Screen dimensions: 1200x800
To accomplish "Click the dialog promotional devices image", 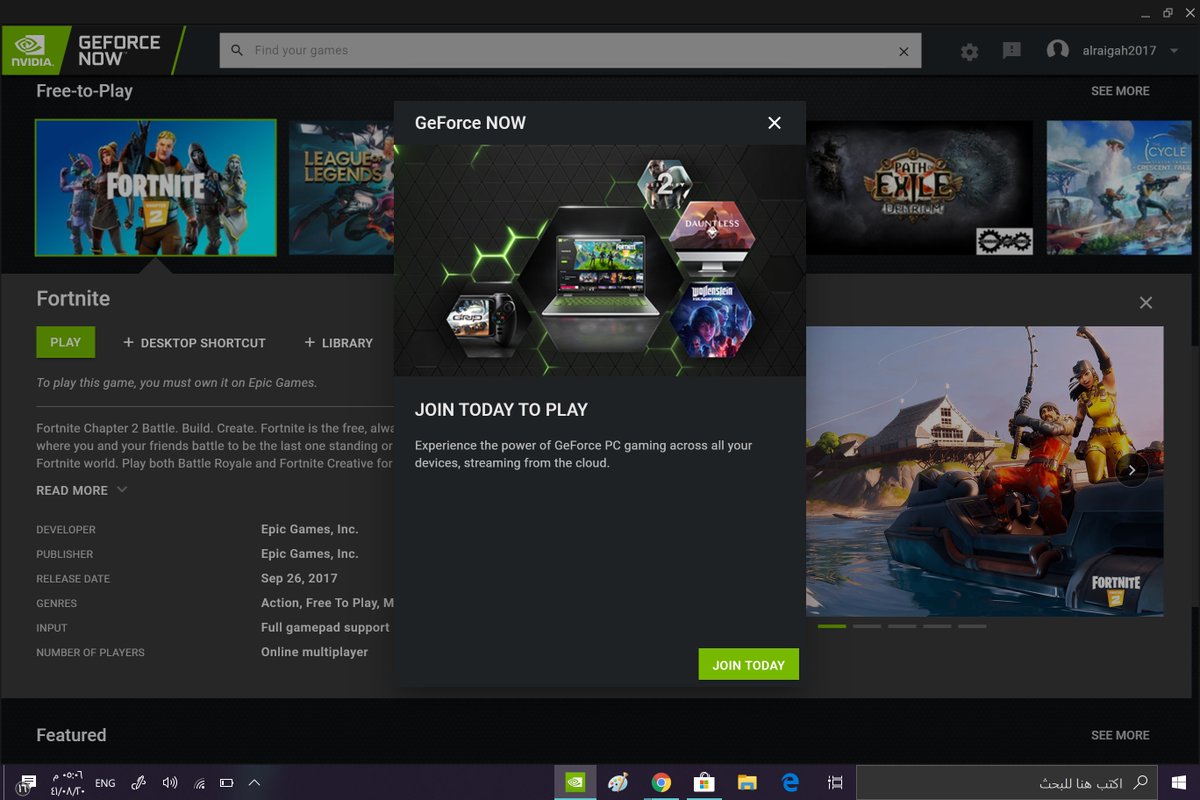I will pos(600,261).
